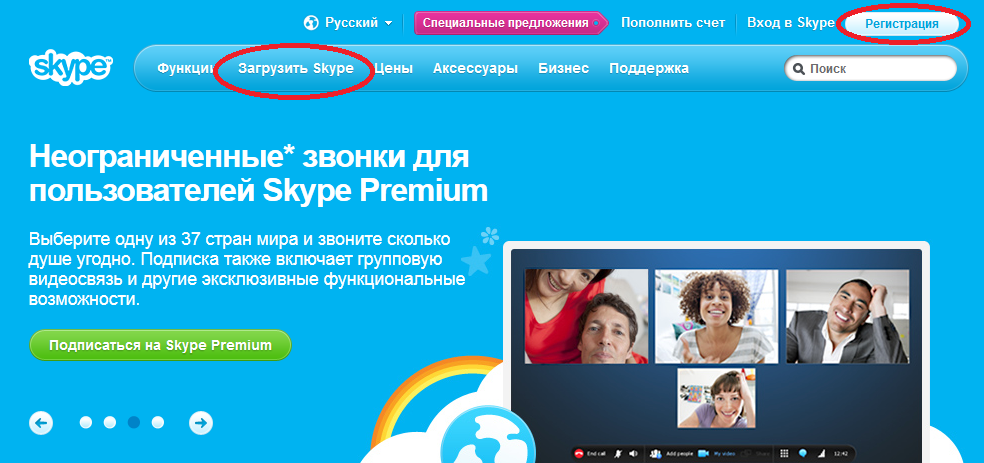984x463 pixels.
Task: Click the man in suit thumbnail
Action: point(848,316)
